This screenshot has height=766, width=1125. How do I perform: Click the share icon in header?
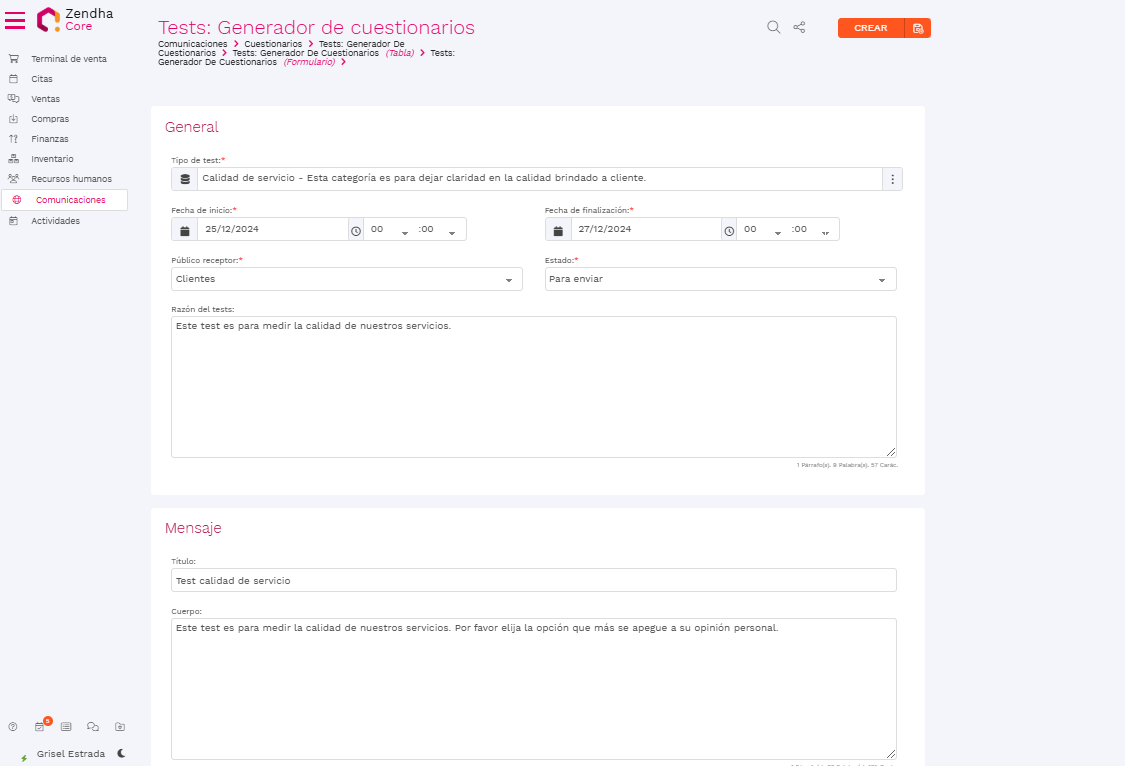799,28
